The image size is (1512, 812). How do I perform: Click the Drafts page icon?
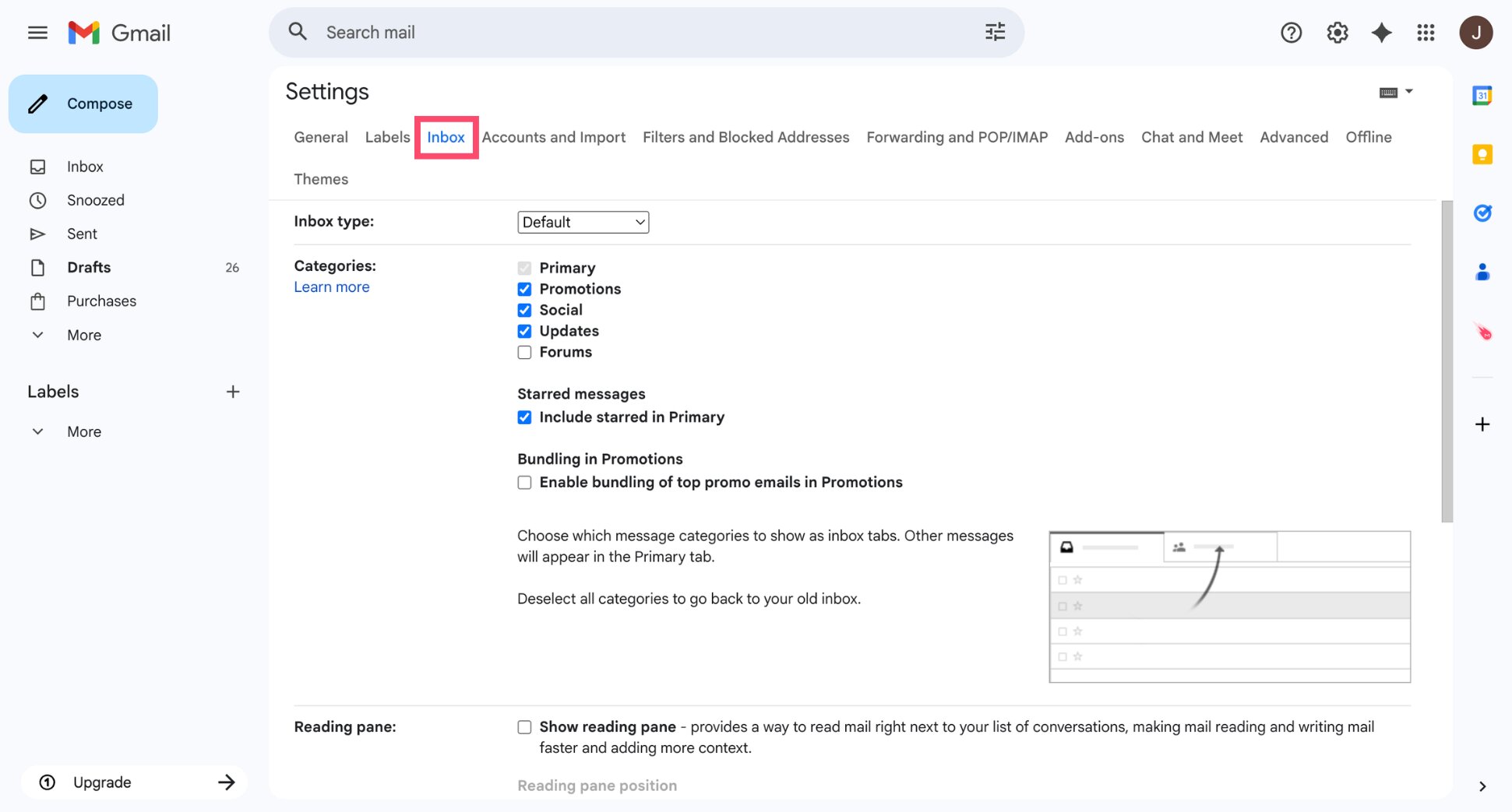click(x=37, y=268)
